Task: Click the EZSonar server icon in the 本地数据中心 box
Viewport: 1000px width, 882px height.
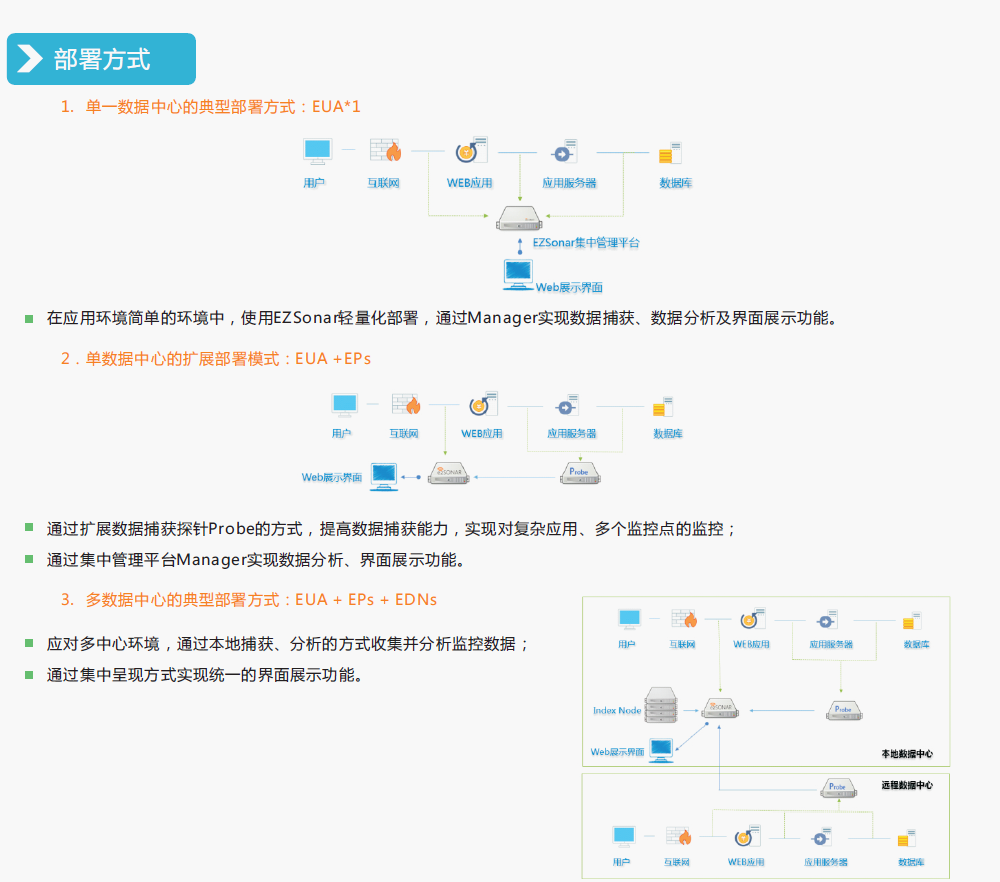Action: click(721, 708)
